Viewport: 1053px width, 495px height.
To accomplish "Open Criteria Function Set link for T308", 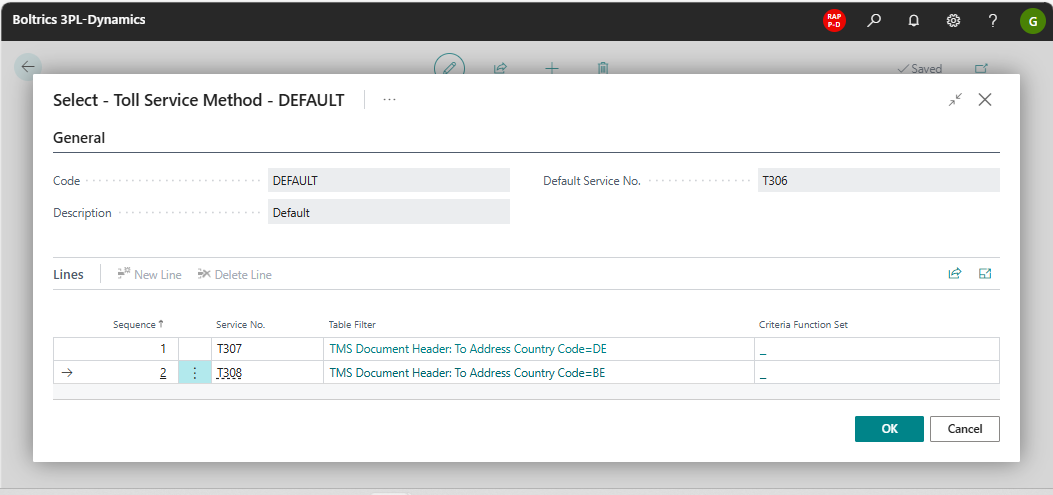I will coord(764,374).
